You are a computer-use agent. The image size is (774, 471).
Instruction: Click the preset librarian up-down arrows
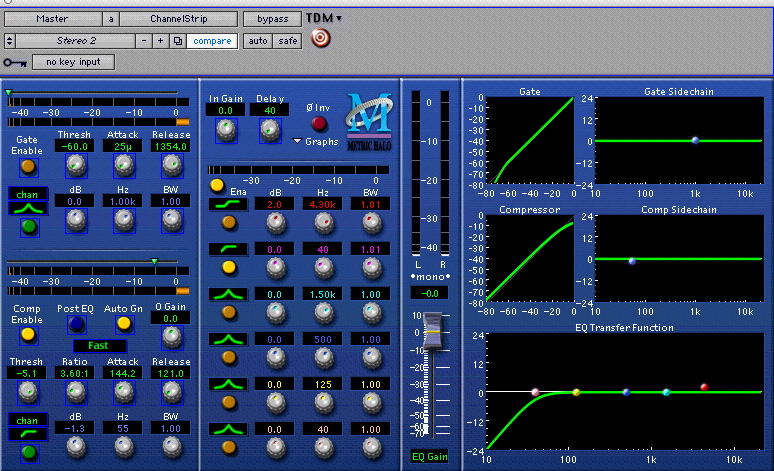click(x=9, y=41)
